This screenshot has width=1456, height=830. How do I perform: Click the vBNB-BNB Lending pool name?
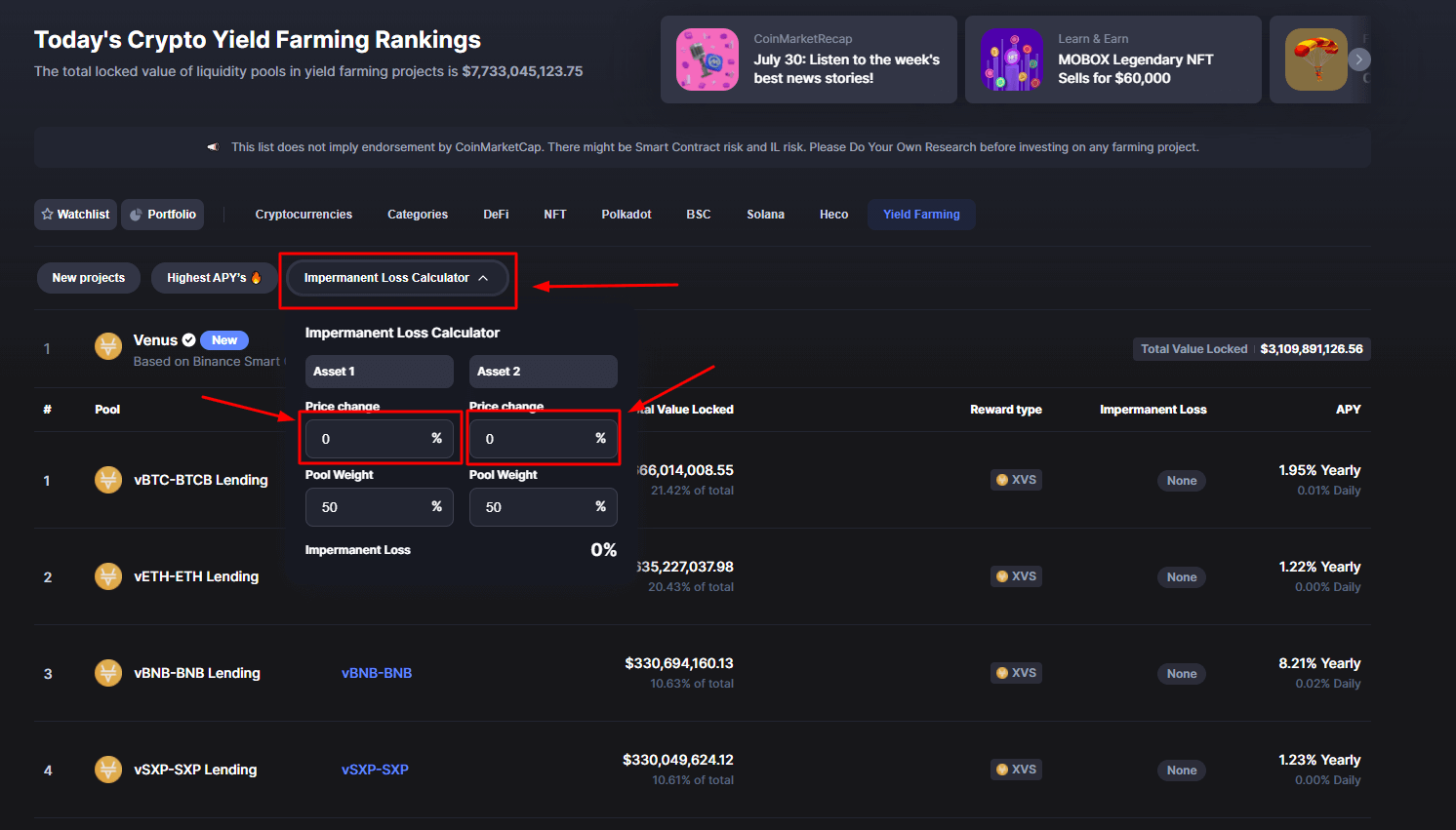[197, 673]
